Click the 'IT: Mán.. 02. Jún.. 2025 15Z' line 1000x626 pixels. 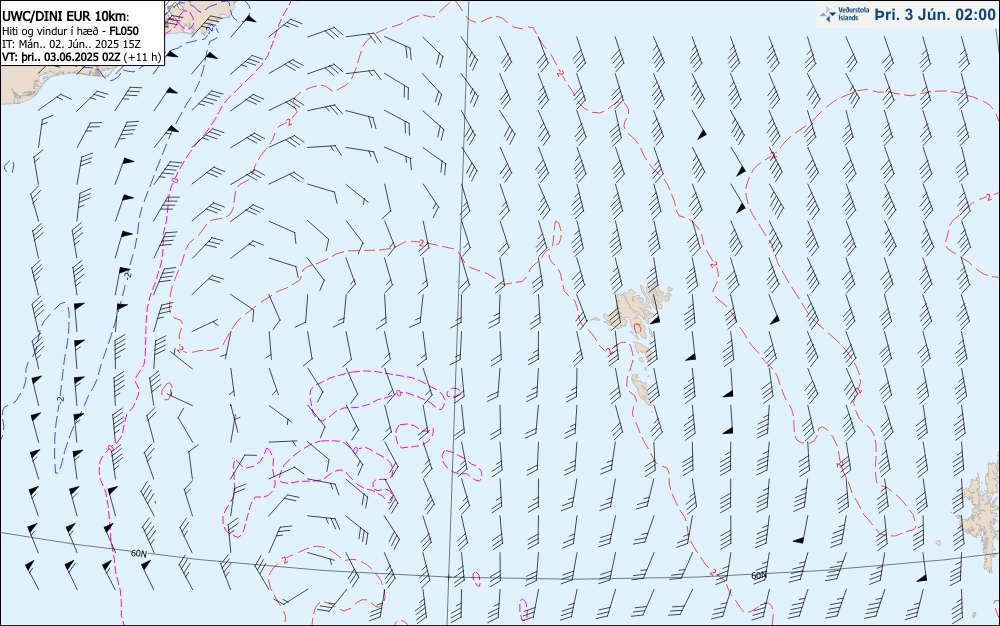(71, 44)
